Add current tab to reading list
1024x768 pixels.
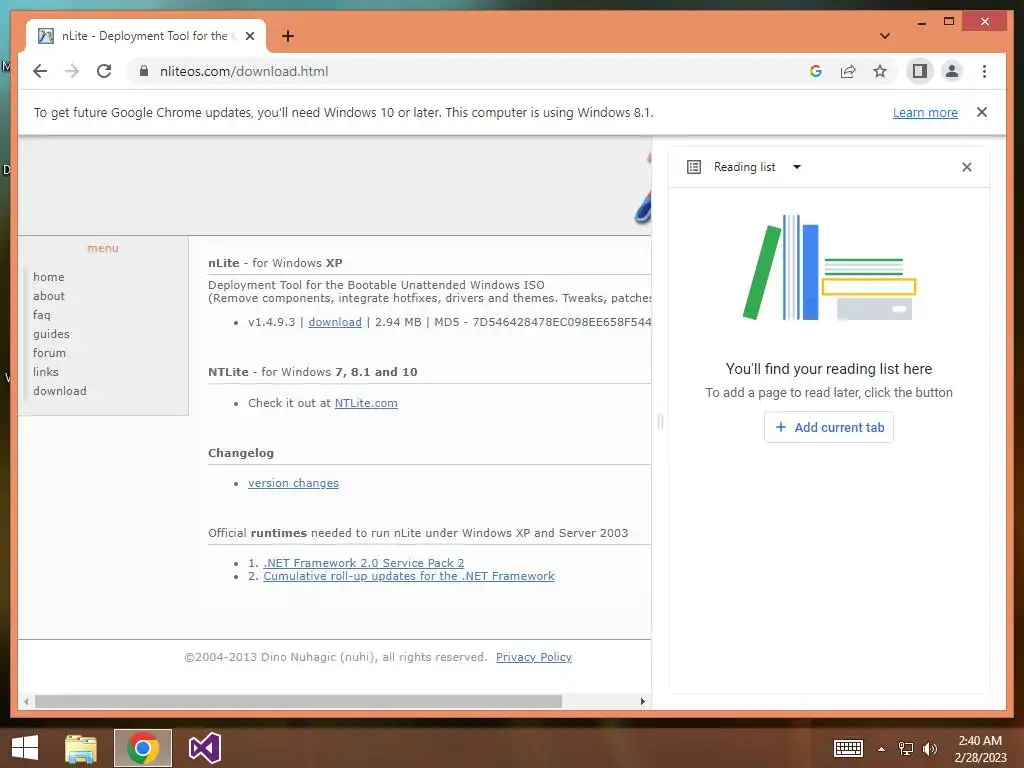point(829,427)
